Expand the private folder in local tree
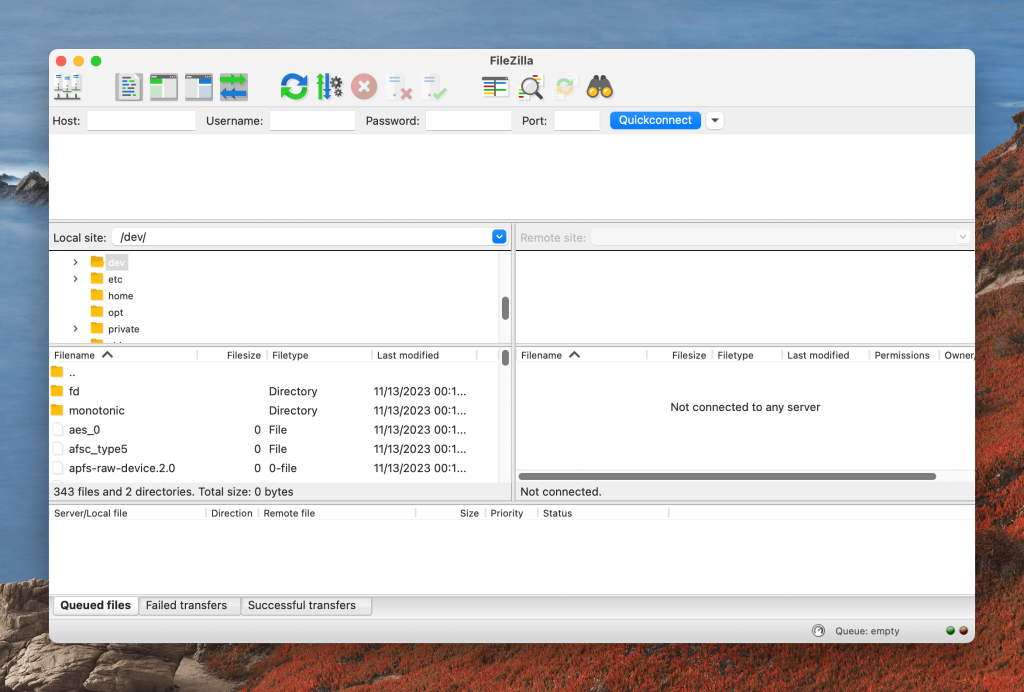 tap(76, 328)
